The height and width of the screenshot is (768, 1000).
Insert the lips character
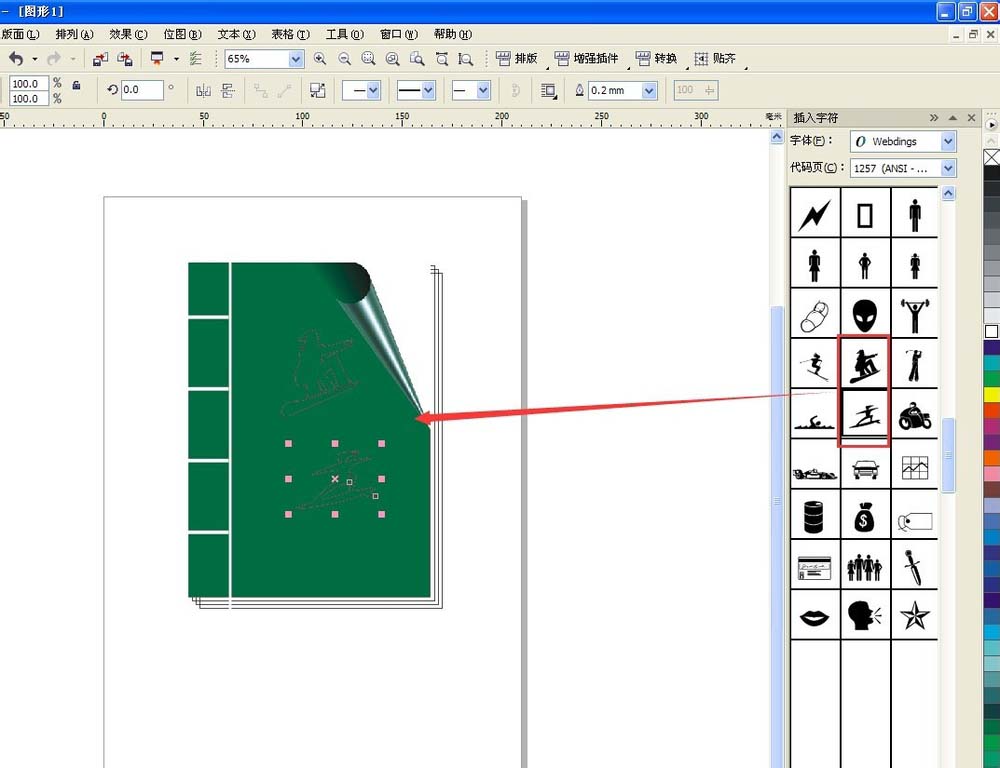click(815, 616)
